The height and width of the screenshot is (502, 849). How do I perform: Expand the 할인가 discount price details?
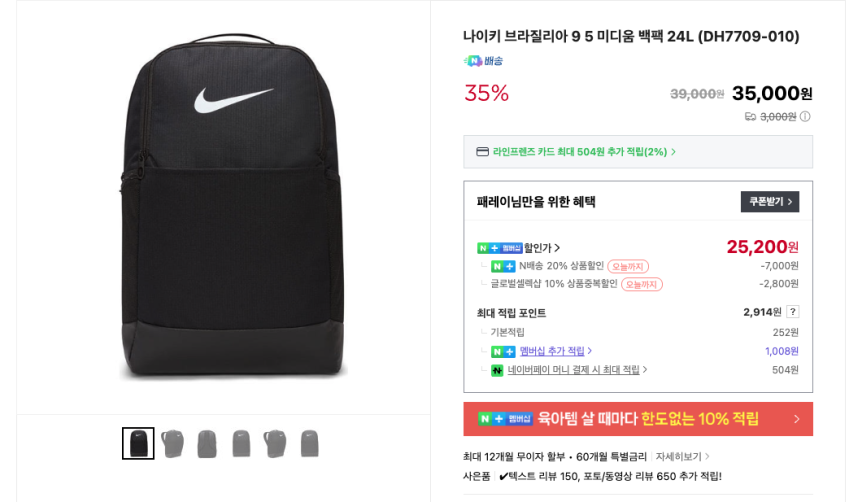click(542, 248)
